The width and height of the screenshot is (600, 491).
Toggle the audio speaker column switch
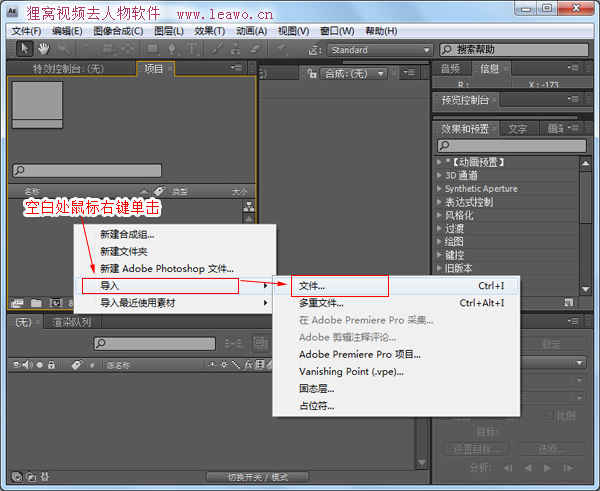28,365
